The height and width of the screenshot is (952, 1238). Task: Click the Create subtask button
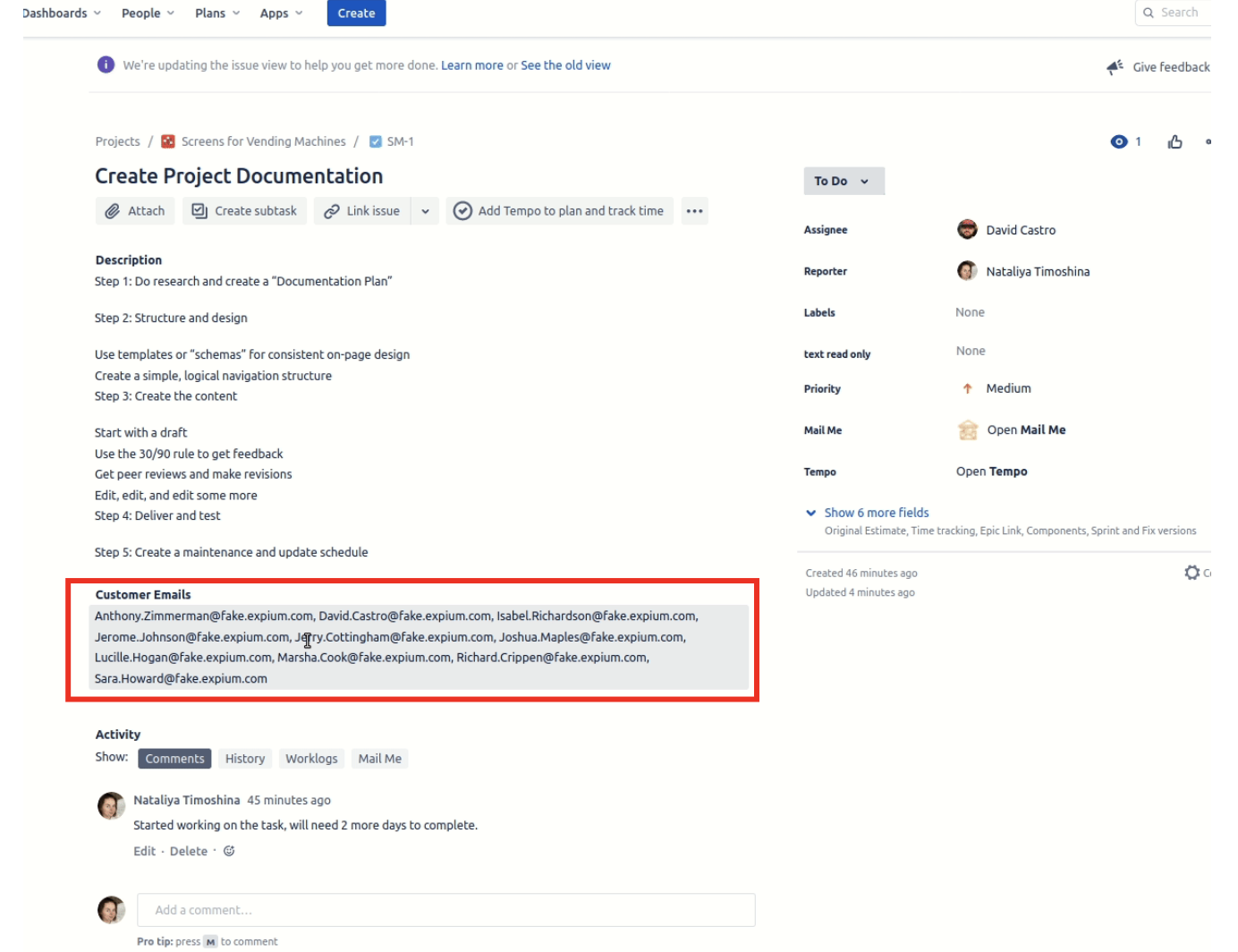tap(245, 211)
